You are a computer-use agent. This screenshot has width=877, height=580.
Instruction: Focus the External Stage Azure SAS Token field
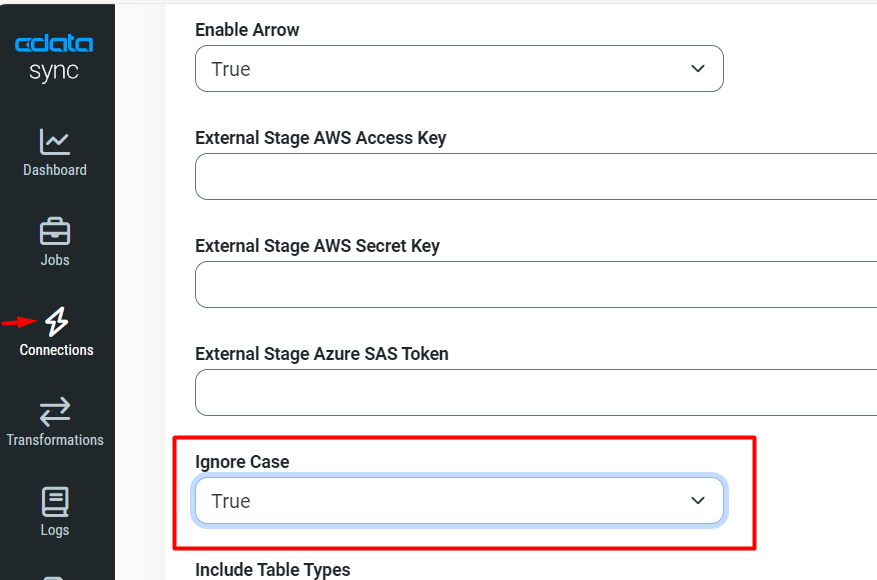click(536, 393)
